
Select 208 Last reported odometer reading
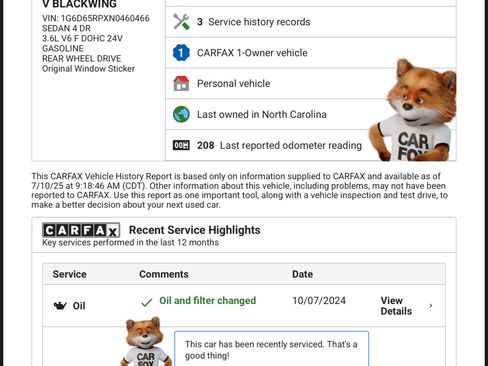coord(279,145)
